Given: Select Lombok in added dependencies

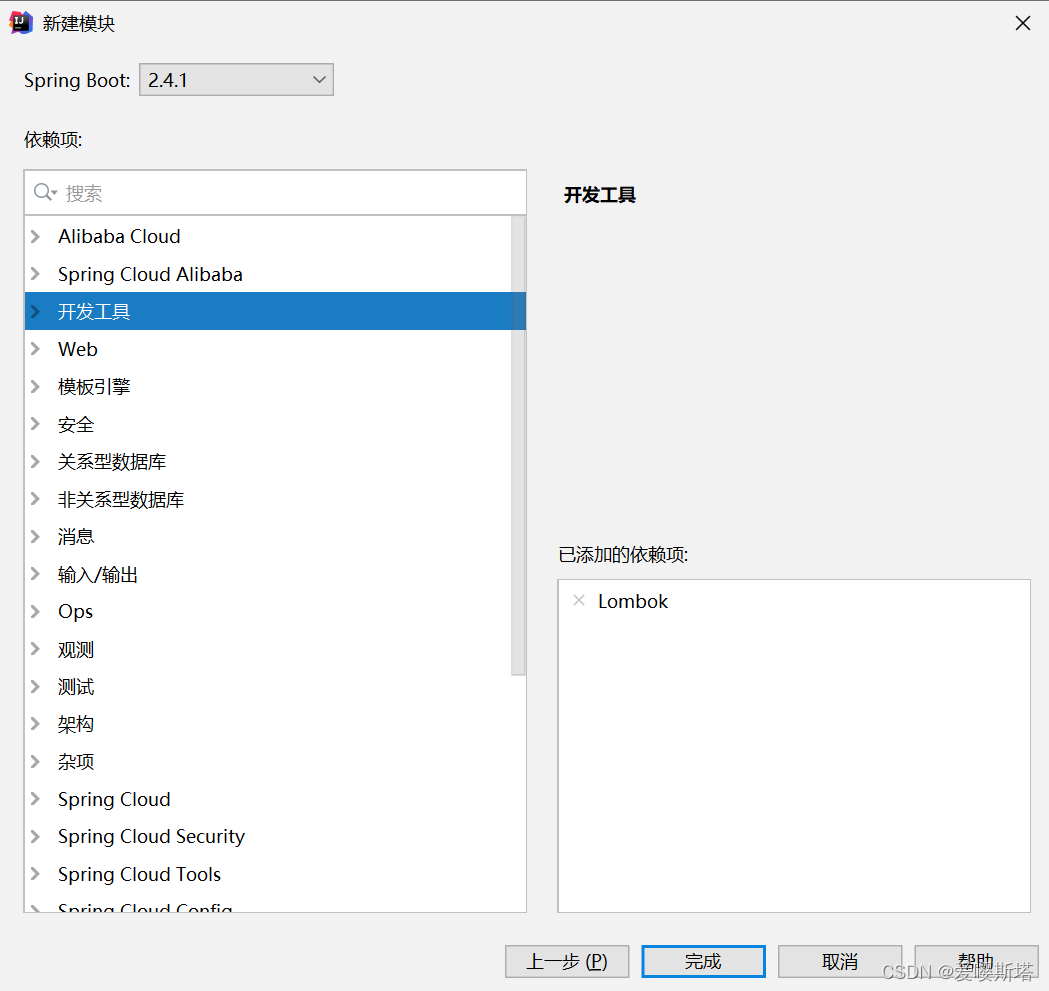Looking at the screenshot, I should point(632,601).
